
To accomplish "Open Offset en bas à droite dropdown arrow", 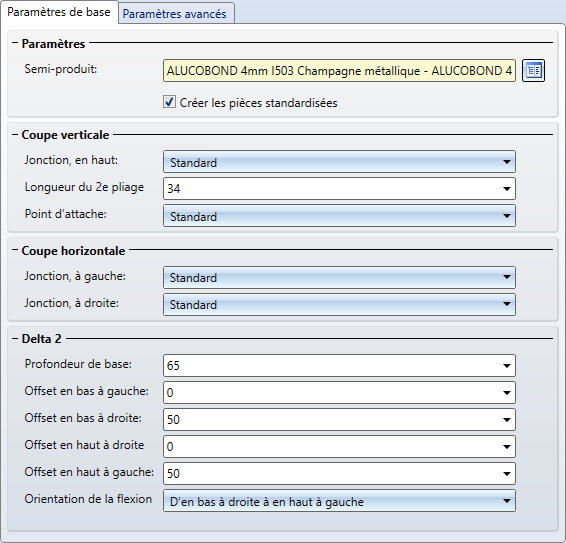I will [506, 420].
